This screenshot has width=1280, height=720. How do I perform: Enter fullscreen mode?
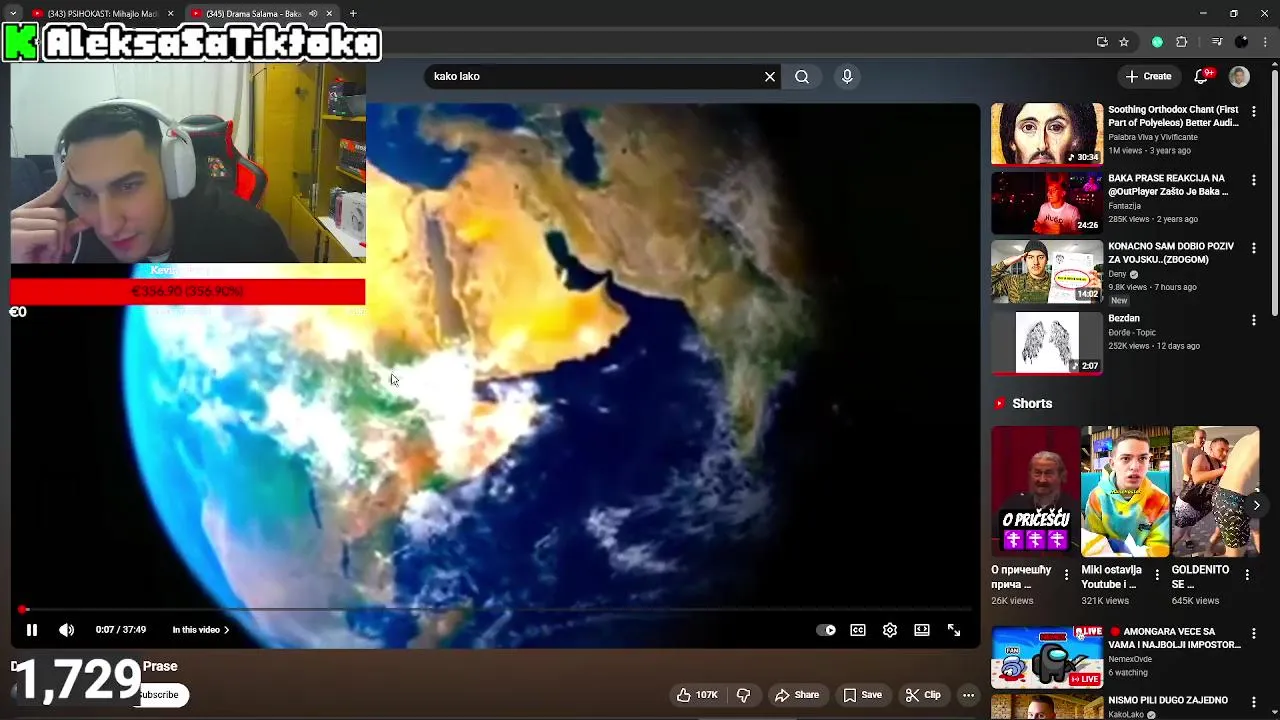point(954,630)
